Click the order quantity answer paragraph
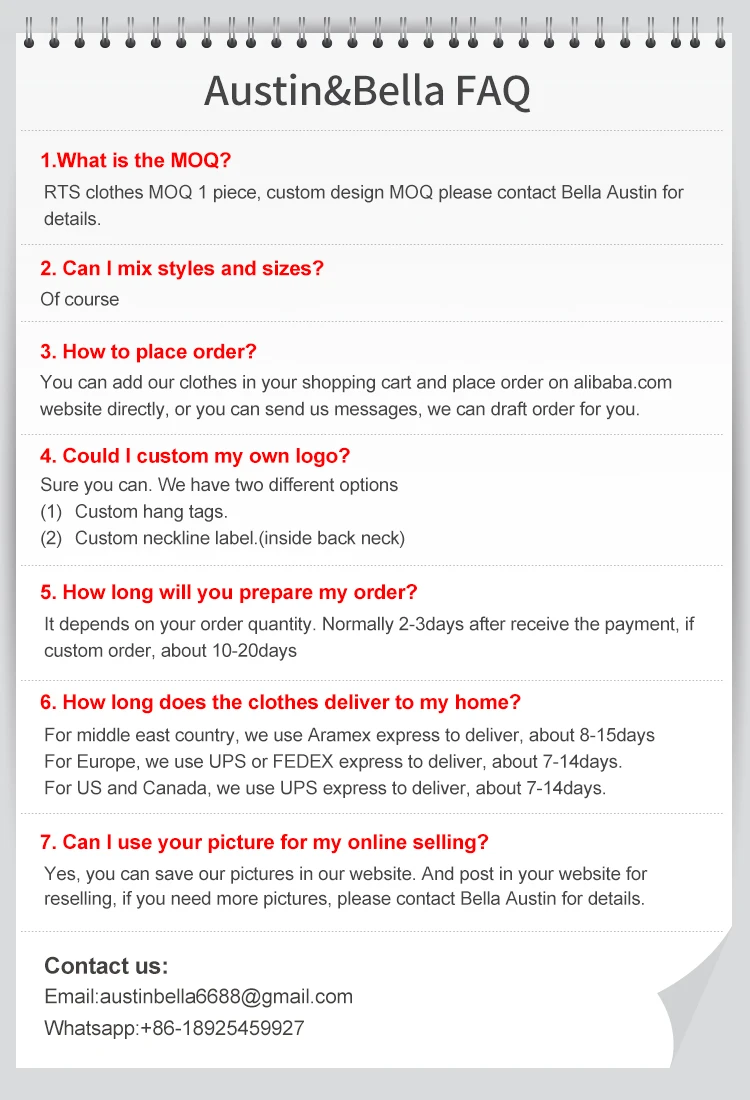 pyautogui.click(x=369, y=637)
